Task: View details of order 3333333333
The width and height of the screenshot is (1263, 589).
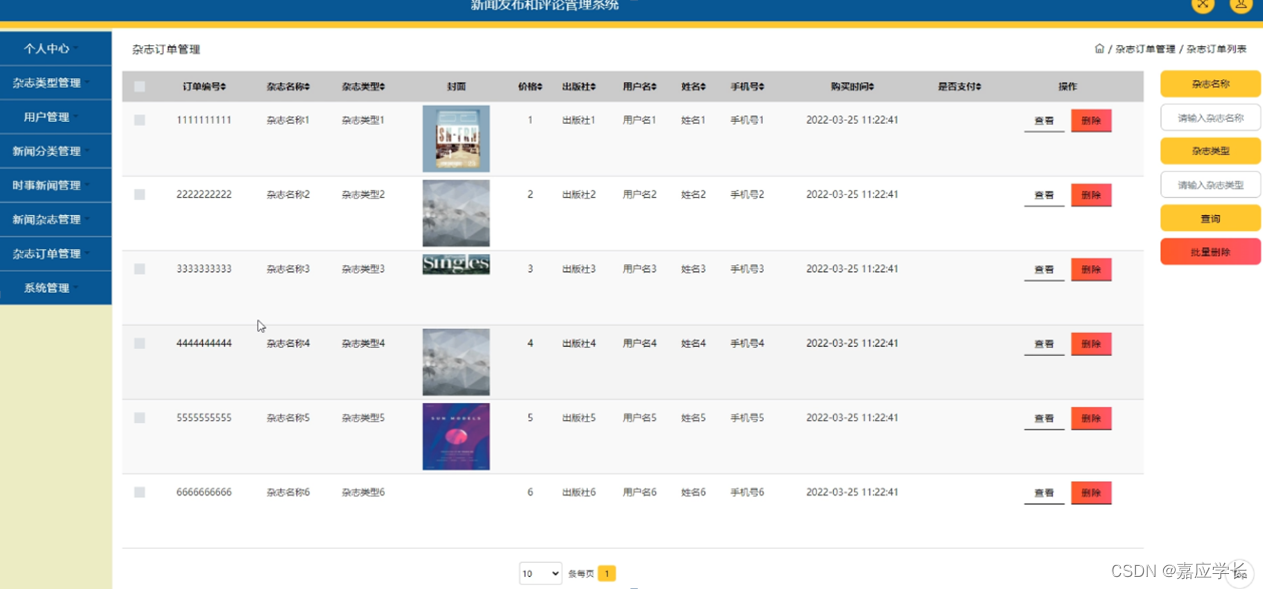Action: pos(1044,270)
